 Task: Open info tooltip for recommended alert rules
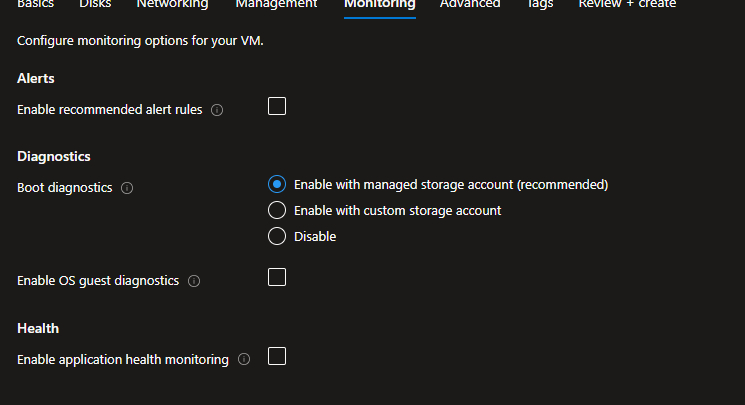point(217,110)
